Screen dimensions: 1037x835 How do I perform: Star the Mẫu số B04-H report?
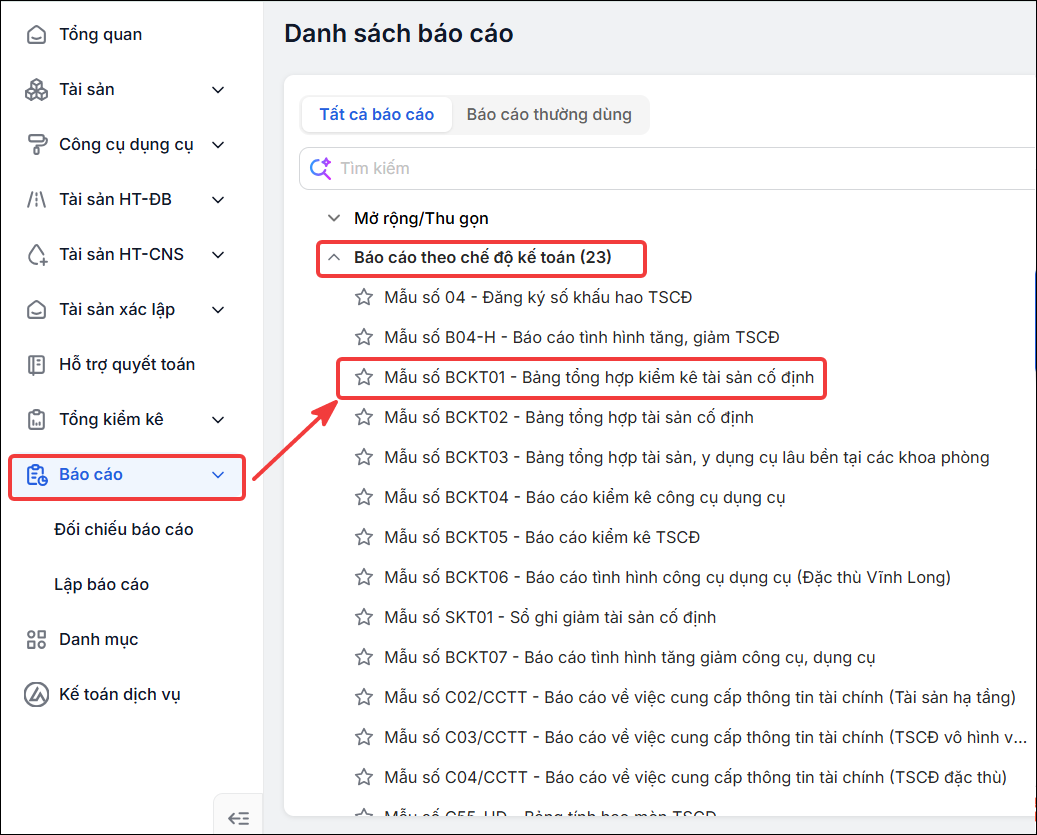click(364, 337)
